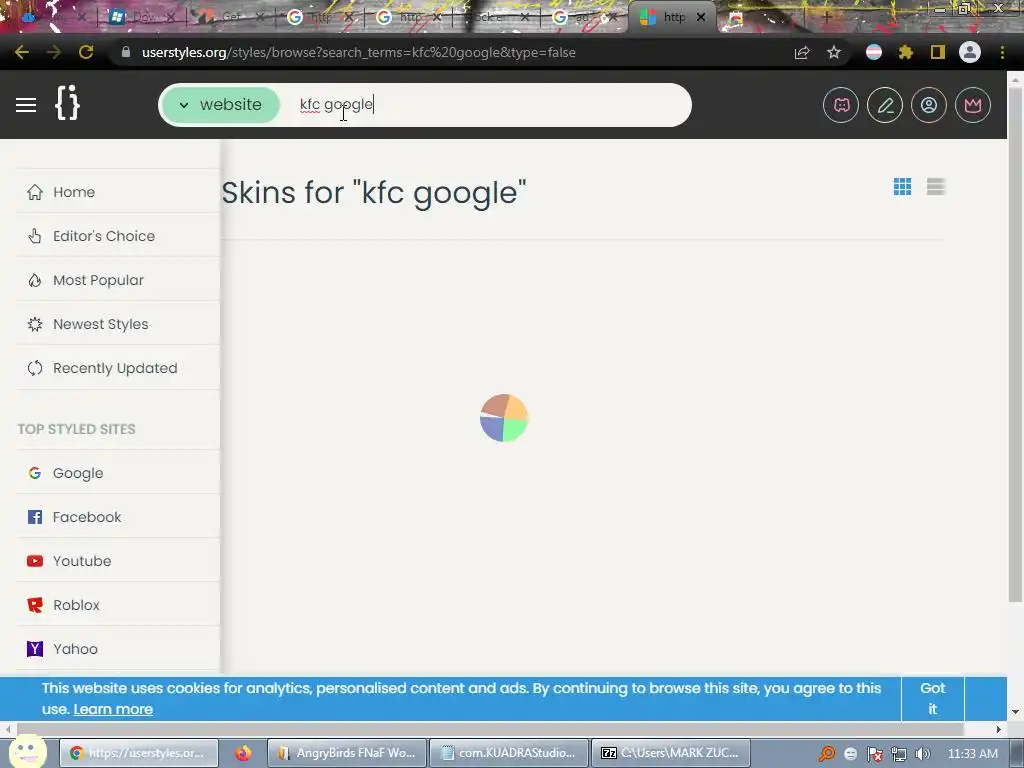Open a new browser tab
The image size is (1024, 768).
coord(827,18)
